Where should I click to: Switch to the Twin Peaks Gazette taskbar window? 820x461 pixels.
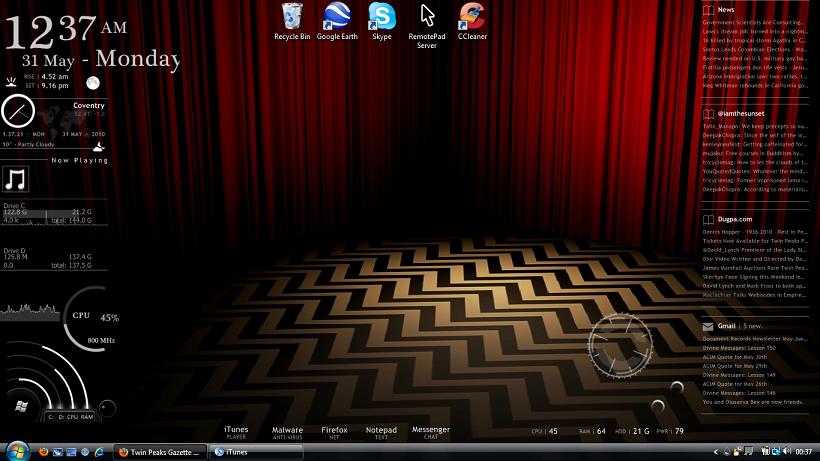(160, 452)
